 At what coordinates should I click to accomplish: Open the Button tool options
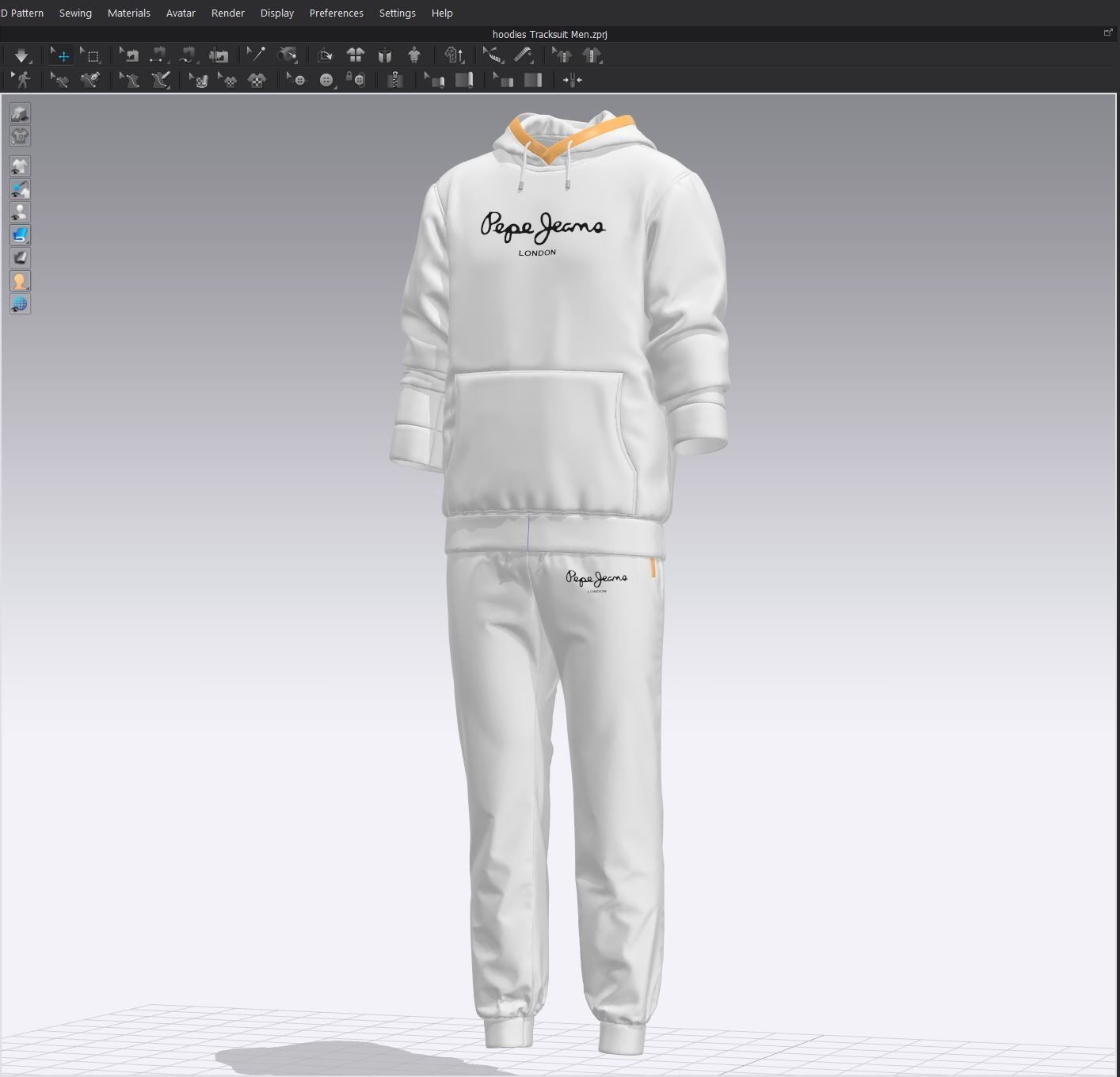pyautogui.click(x=326, y=80)
